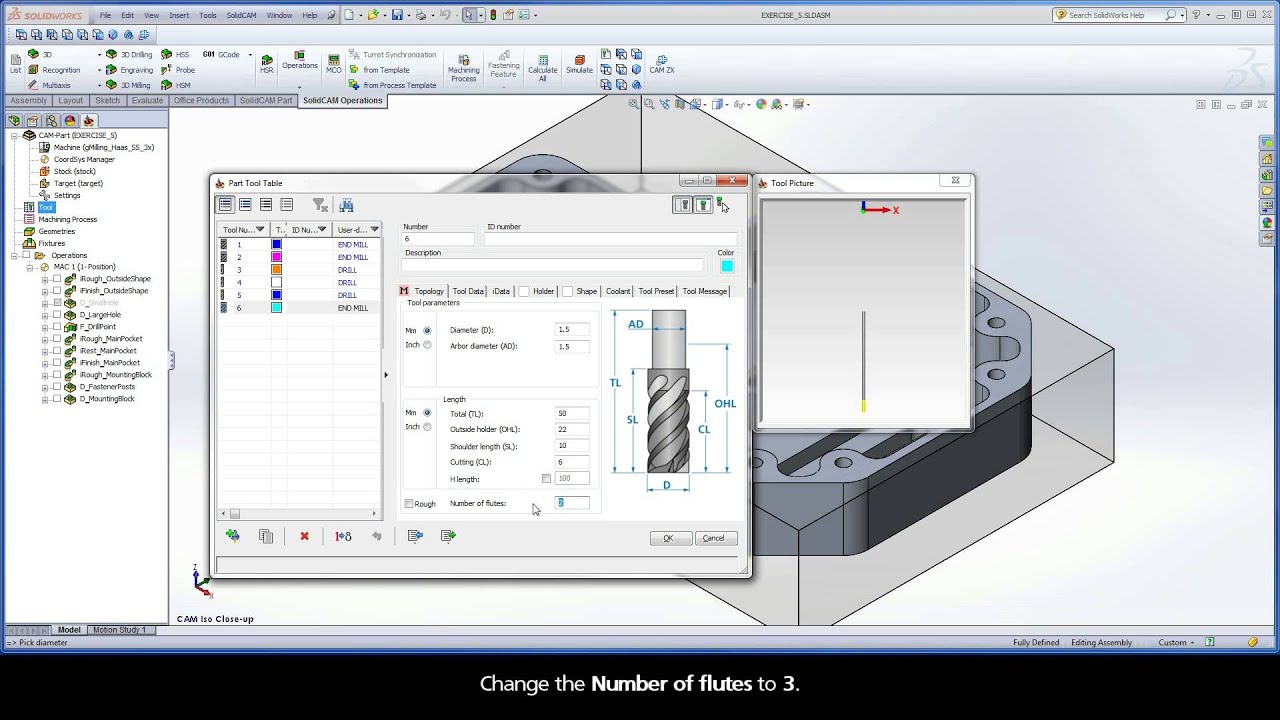Open the MCO toolbar icon
1280x720 pixels.
pos(333,64)
